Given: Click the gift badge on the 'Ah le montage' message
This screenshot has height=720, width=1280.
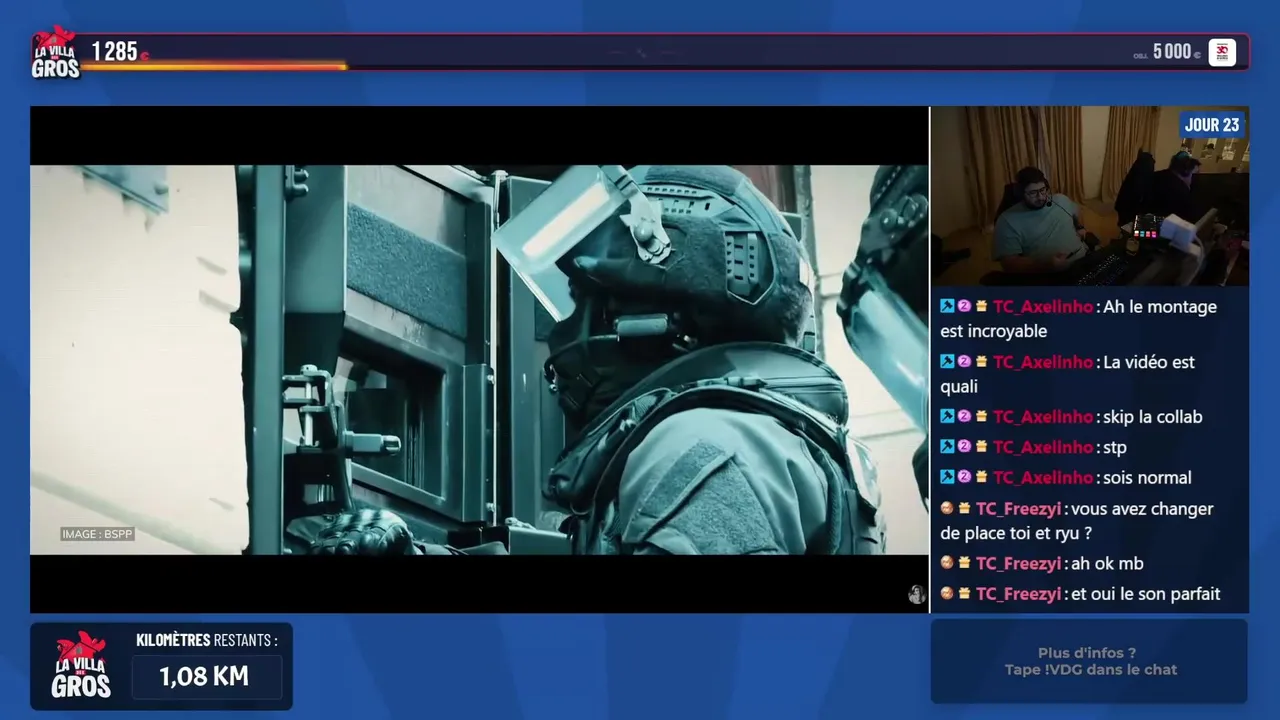Looking at the screenshot, I should tap(981, 306).
